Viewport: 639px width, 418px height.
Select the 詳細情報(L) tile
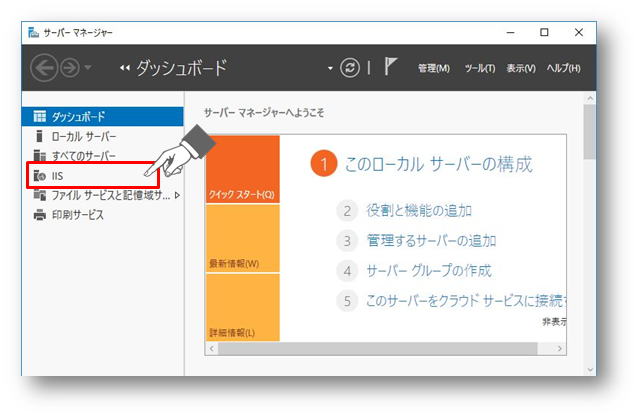(243, 307)
